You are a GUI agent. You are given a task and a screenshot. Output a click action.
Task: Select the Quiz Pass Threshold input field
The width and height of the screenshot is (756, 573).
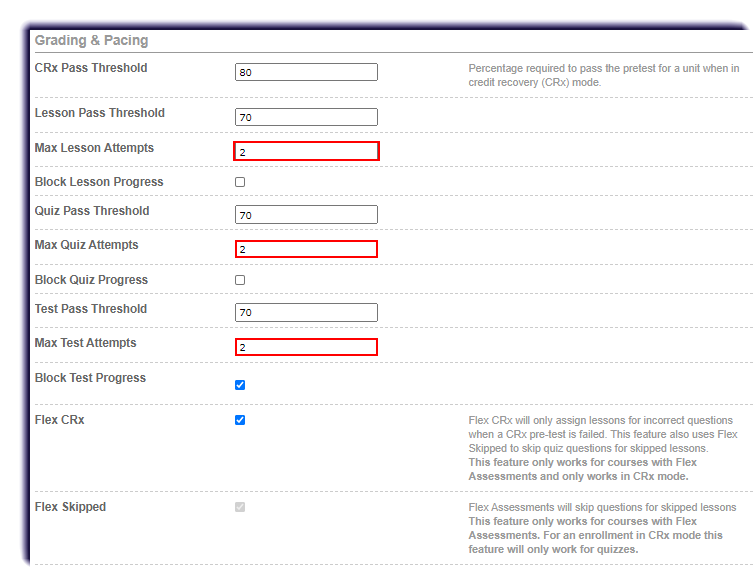point(306,215)
